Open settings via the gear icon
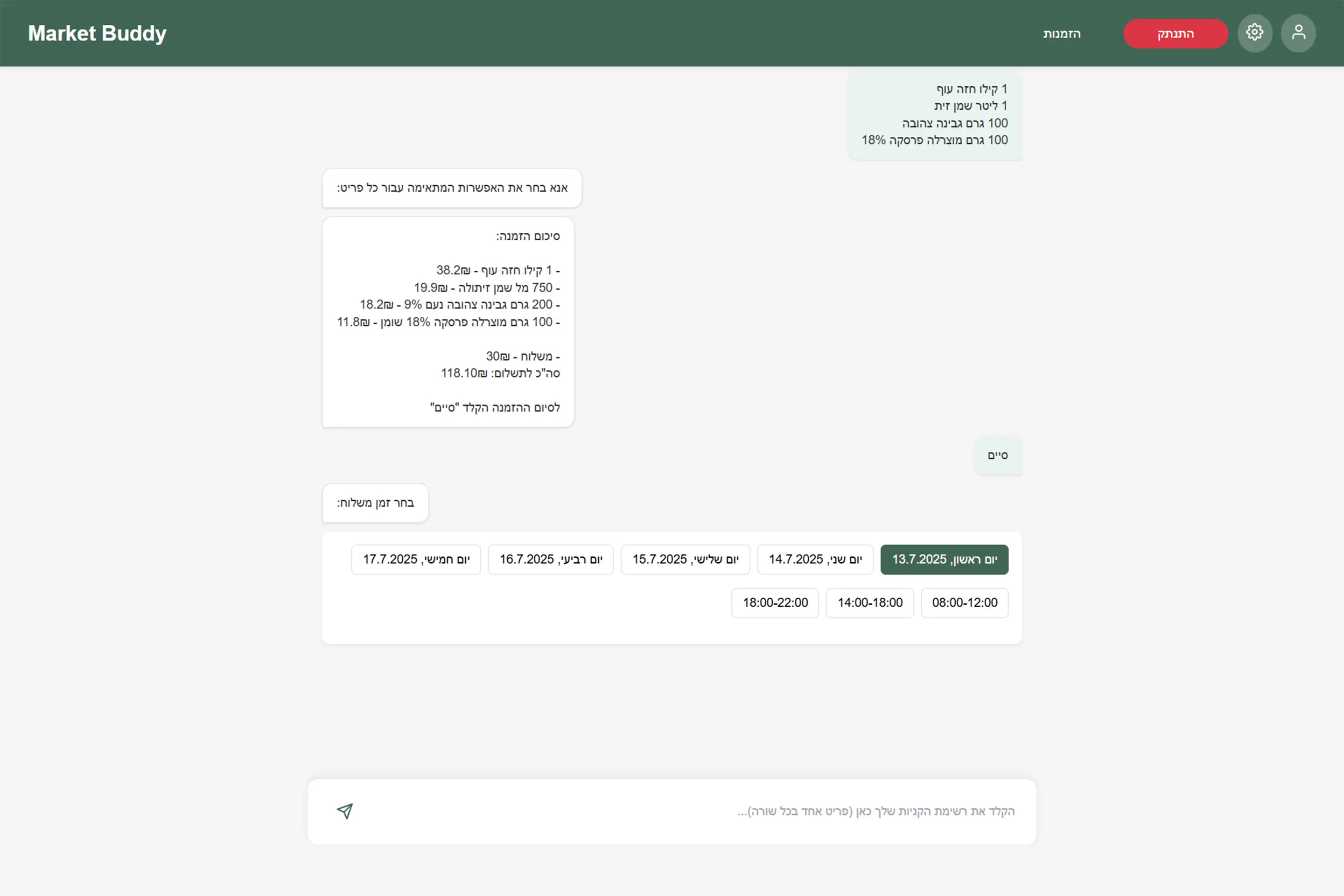1344x896 pixels. point(1254,33)
